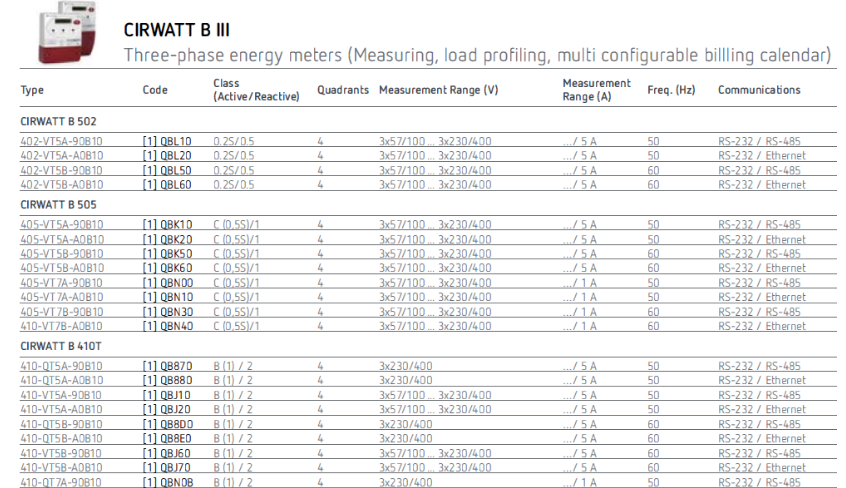Viewport: 846px width, 488px height.
Task: Click code '[1] QBN30'
Action: (168, 312)
